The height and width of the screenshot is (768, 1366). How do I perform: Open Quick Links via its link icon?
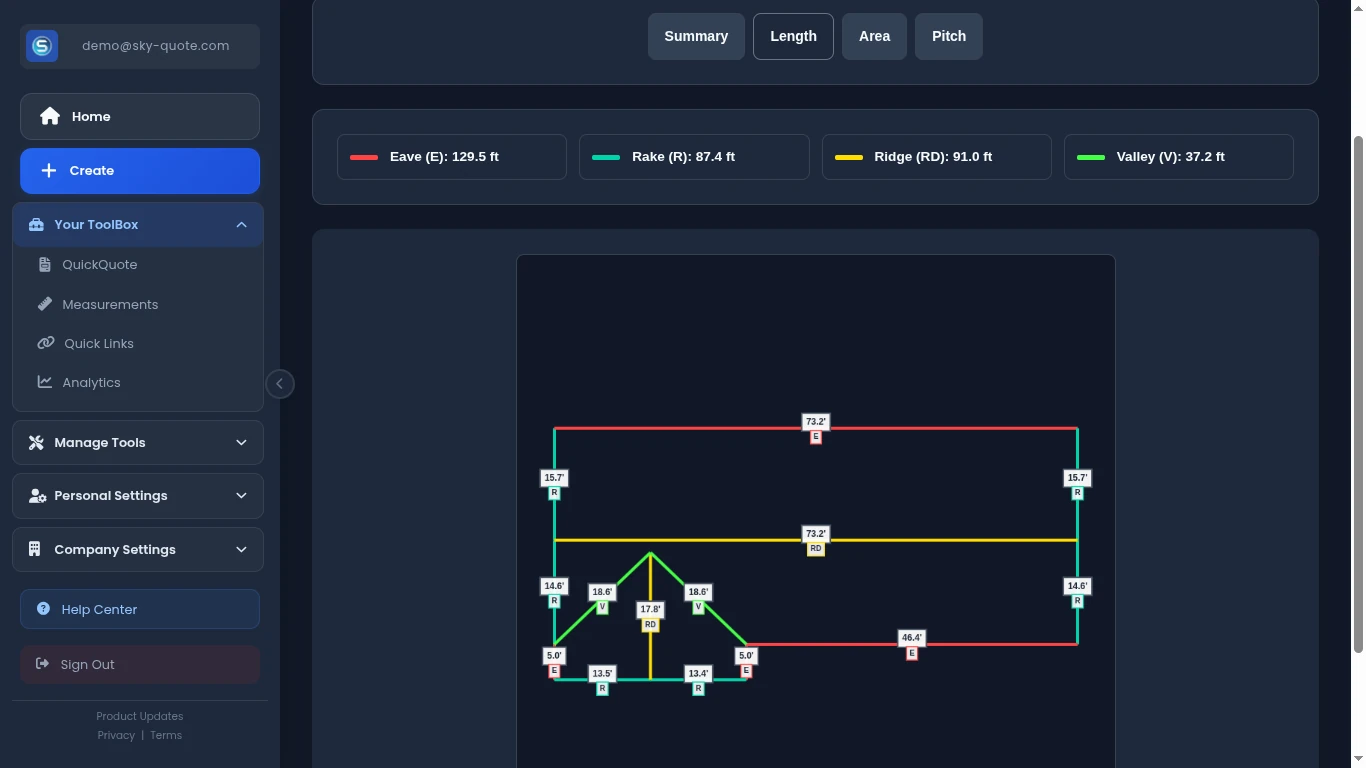(46, 343)
